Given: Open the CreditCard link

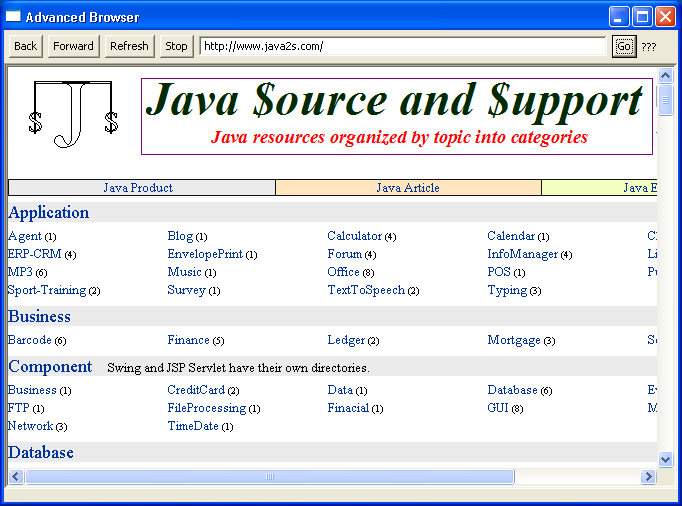Looking at the screenshot, I should pyautogui.click(x=196, y=390).
